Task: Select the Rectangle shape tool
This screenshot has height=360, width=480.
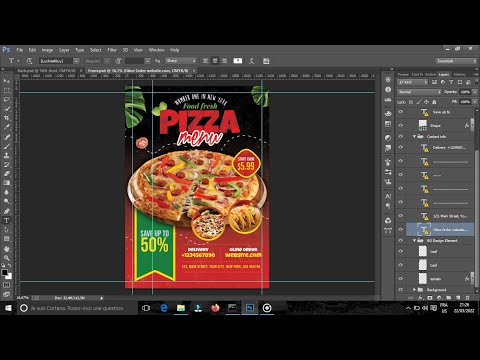Action: (6, 239)
